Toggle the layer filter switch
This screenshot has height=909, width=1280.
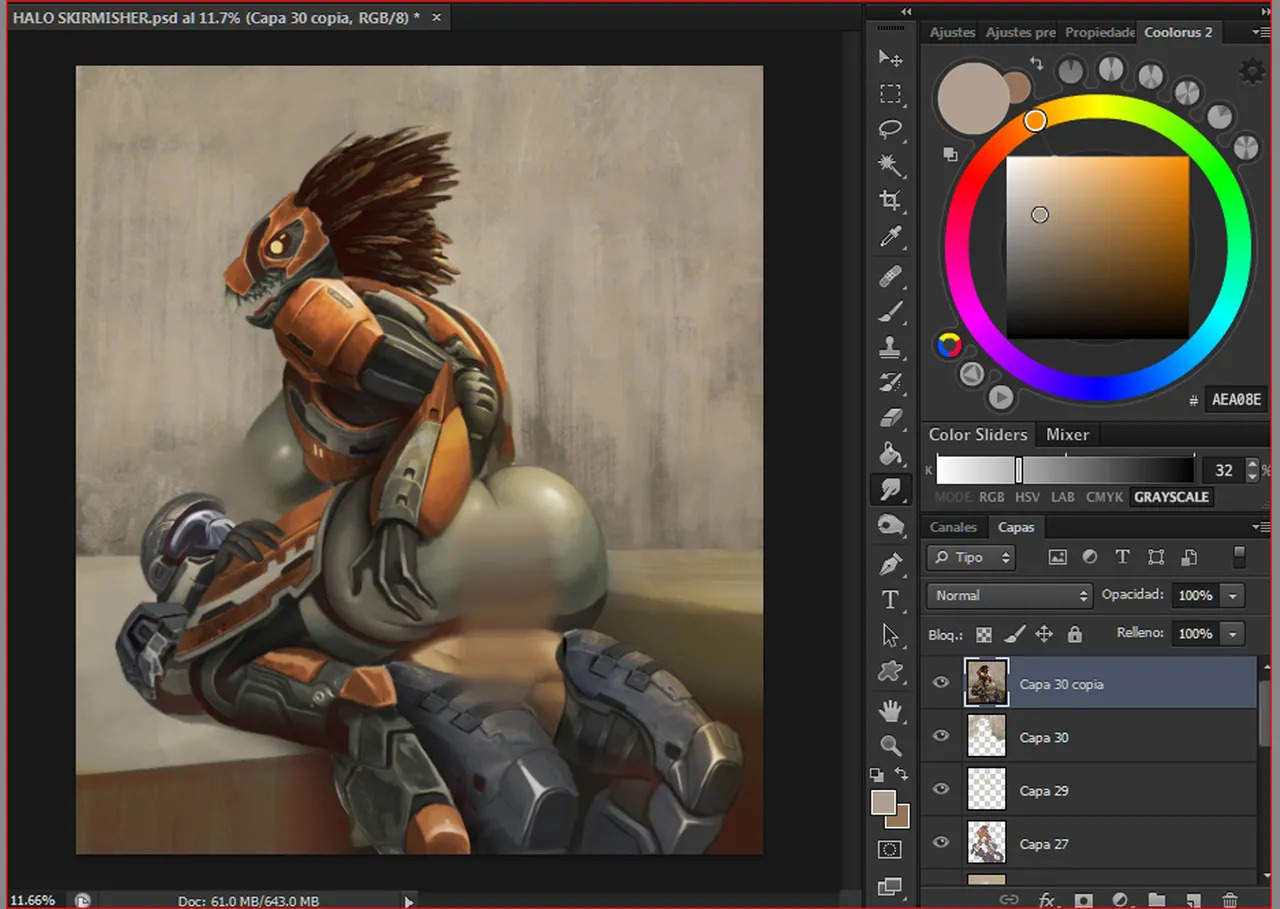tap(1240, 557)
